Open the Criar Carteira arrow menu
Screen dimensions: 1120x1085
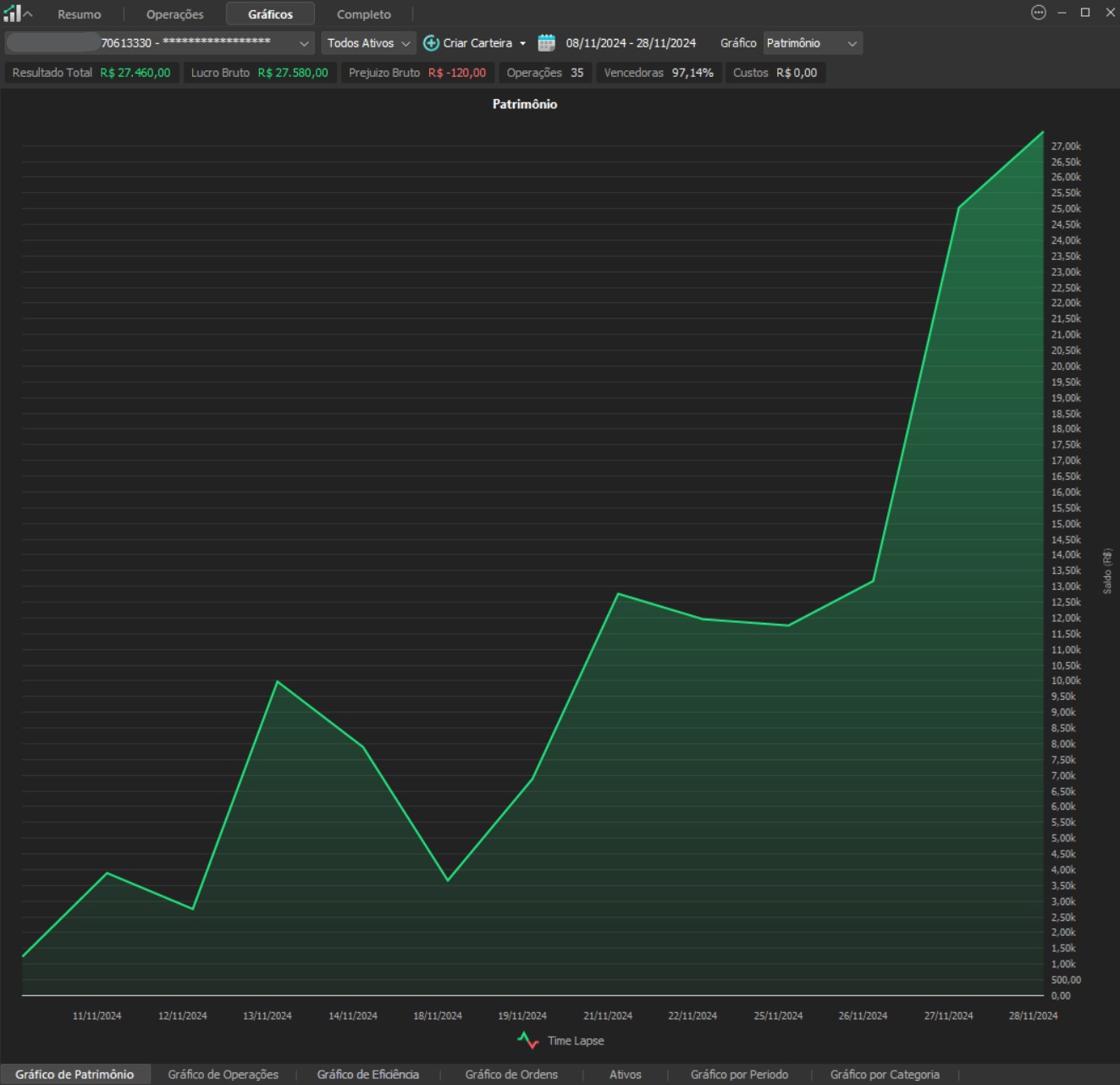click(522, 43)
